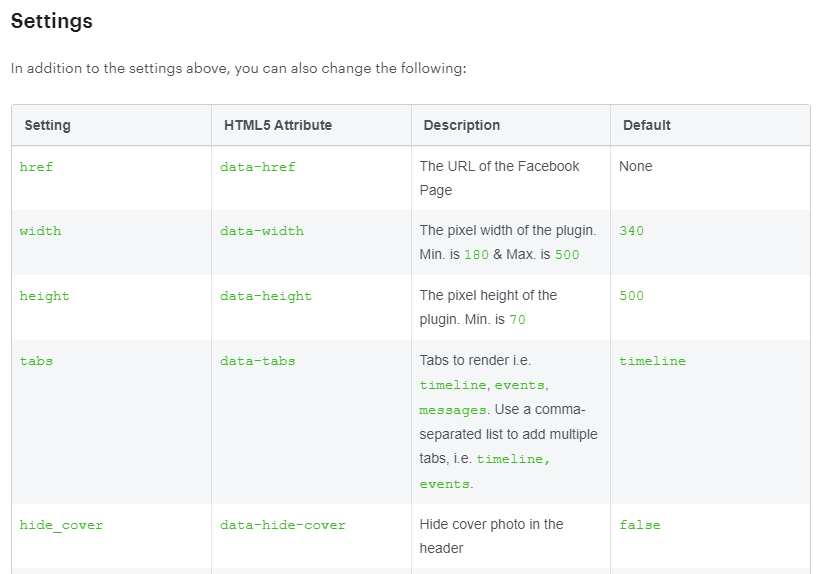
Task: Click the tabs setting name
Action: pyautogui.click(x=36, y=361)
